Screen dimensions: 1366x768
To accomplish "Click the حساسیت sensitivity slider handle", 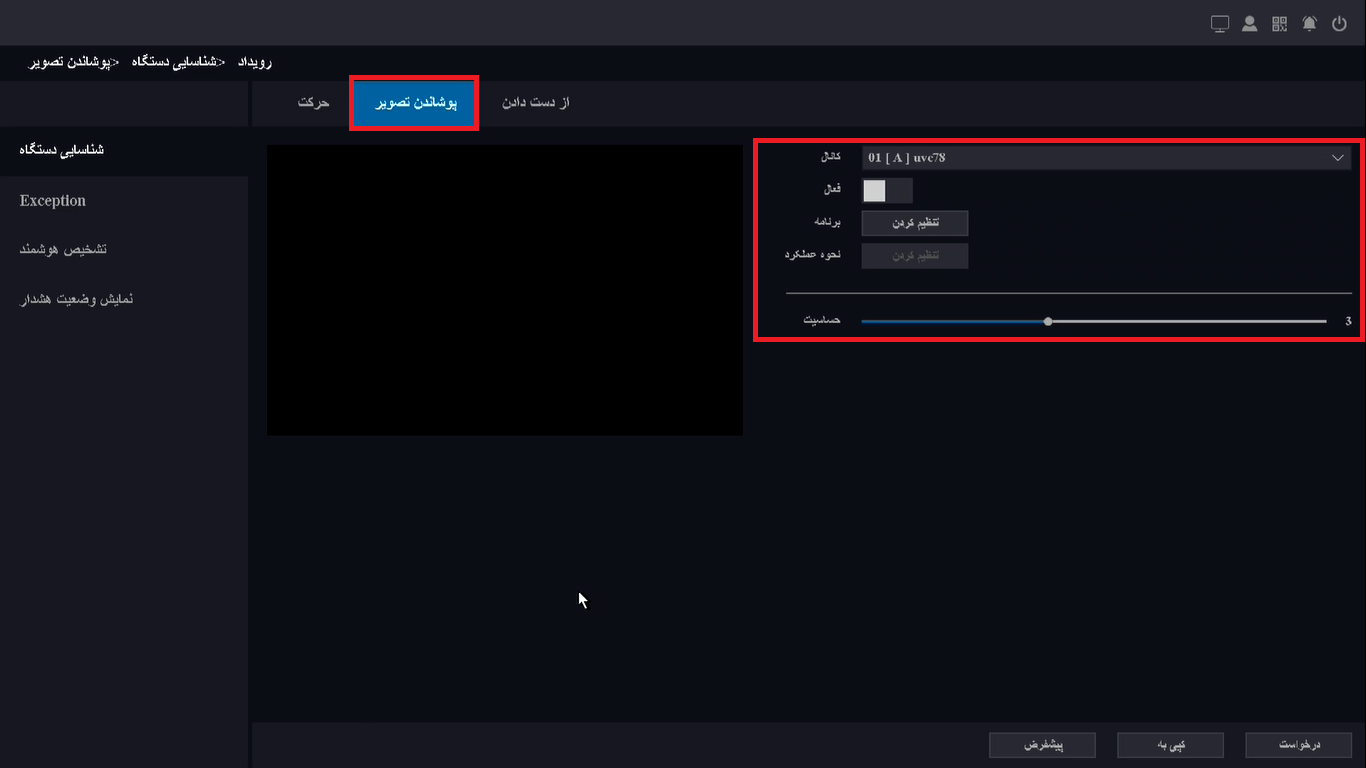I will [x=1048, y=322].
